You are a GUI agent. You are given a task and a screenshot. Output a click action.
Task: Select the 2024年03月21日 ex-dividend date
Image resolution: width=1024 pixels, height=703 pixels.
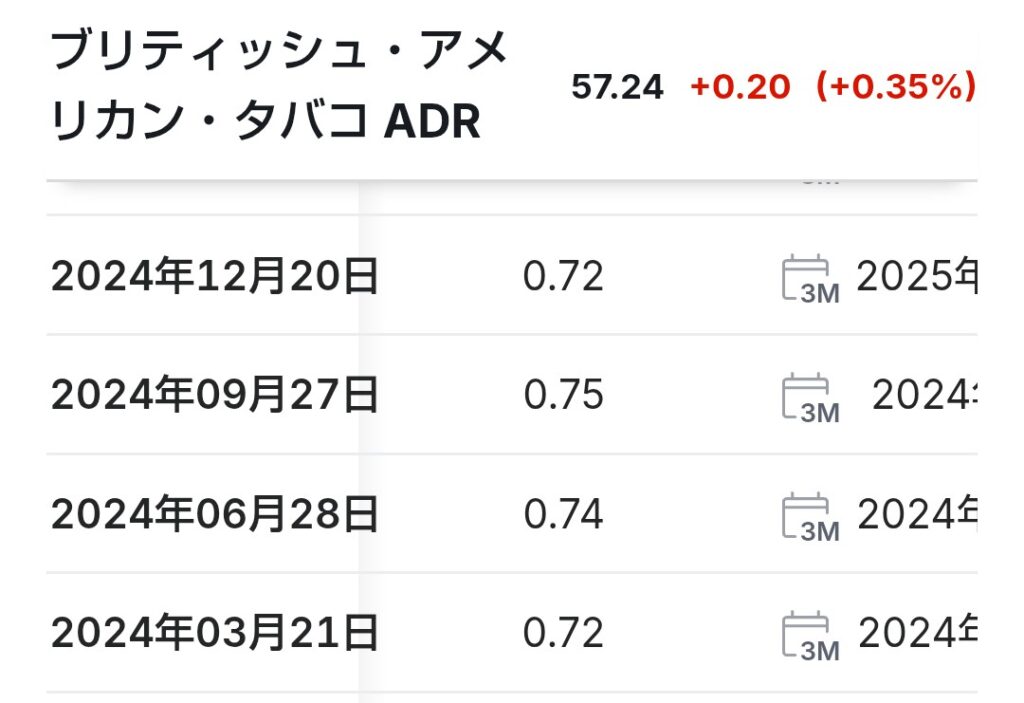point(215,634)
